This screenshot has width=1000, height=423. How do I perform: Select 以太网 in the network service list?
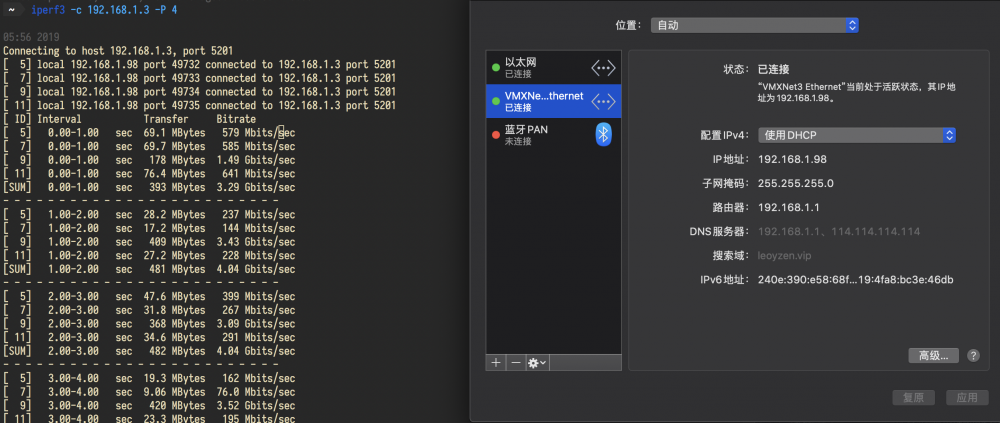(554, 68)
